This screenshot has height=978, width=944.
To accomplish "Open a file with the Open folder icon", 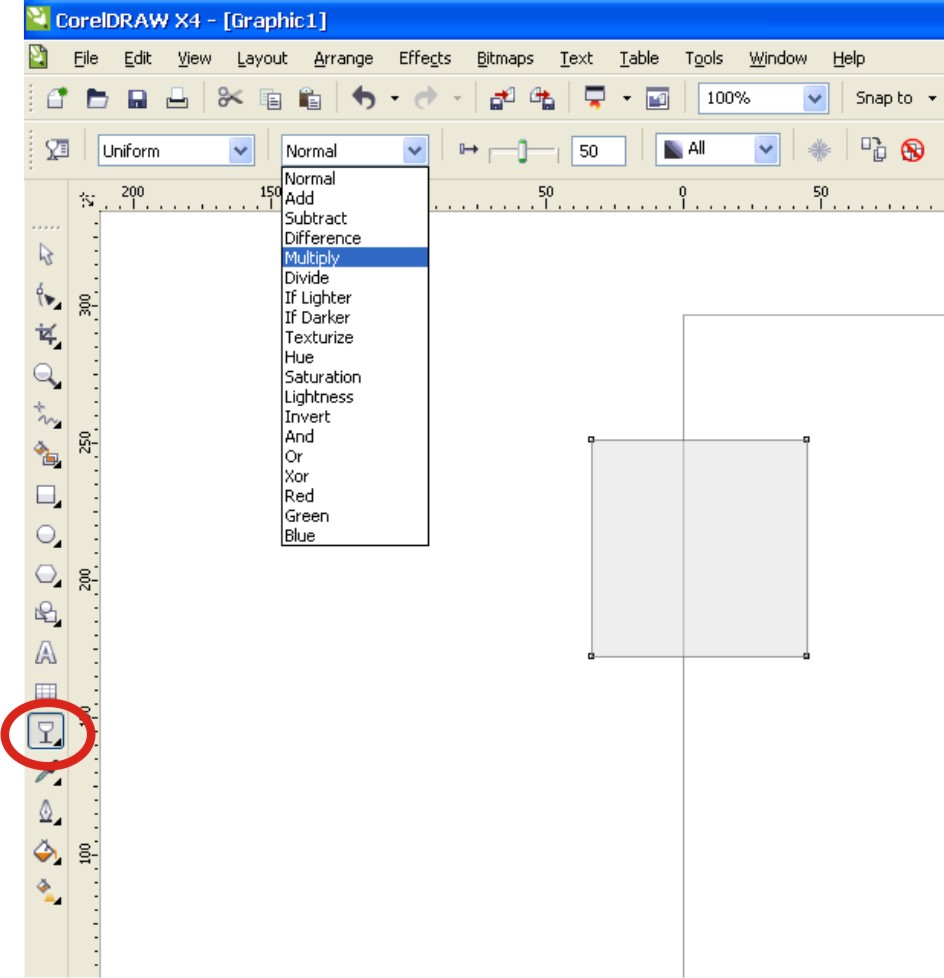I will point(97,98).
